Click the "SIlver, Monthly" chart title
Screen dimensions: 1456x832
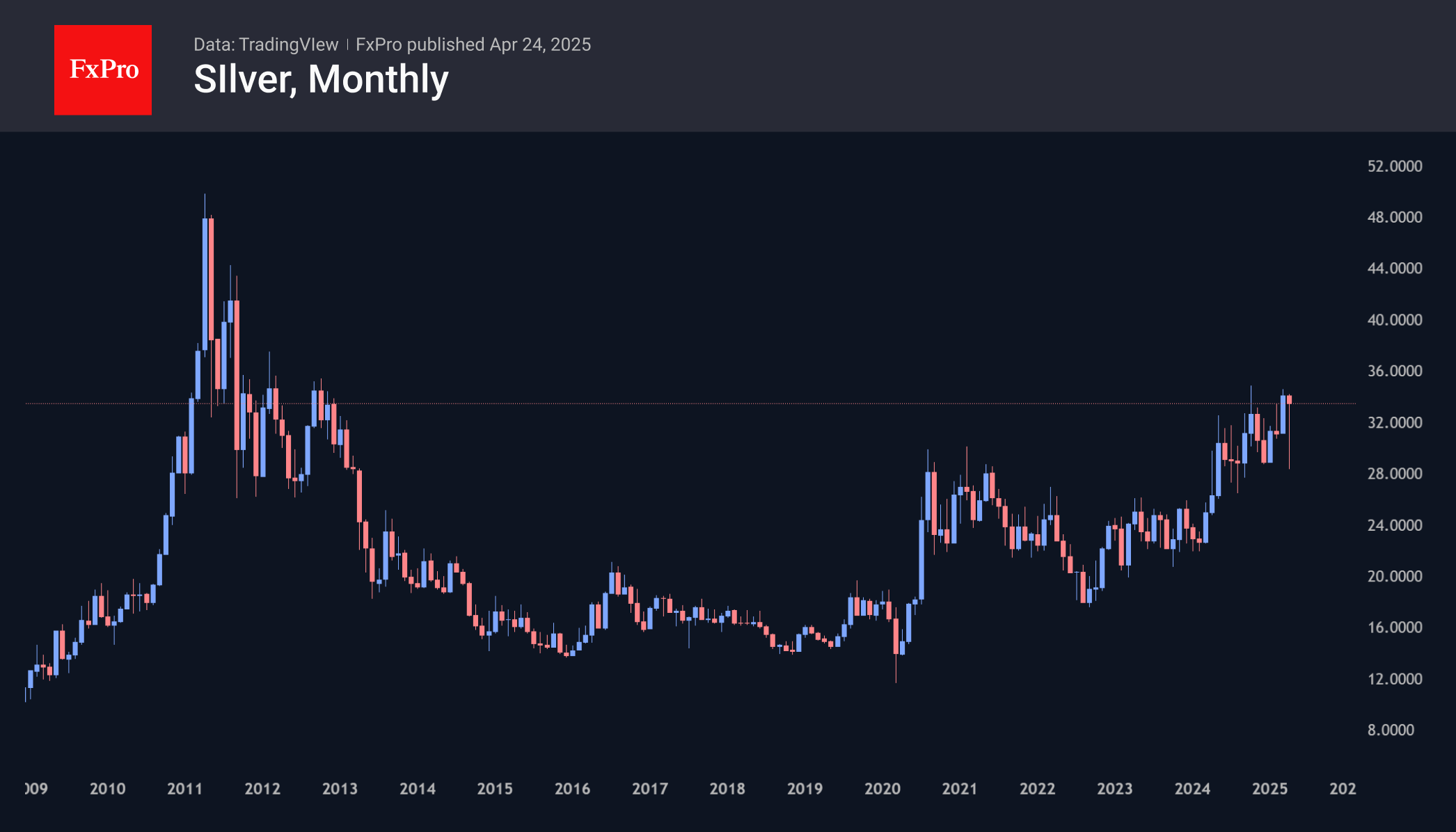pos(321,79)
